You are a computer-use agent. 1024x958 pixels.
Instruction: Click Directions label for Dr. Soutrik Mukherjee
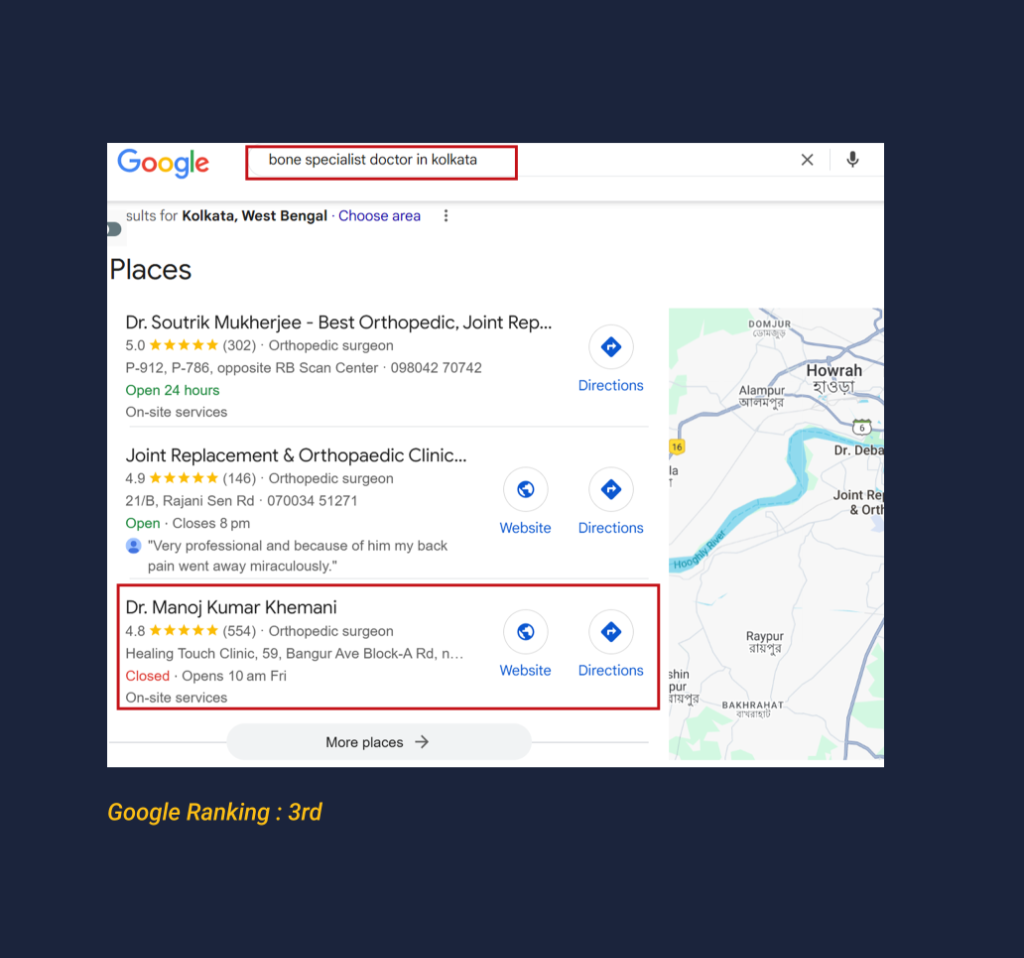611,385
